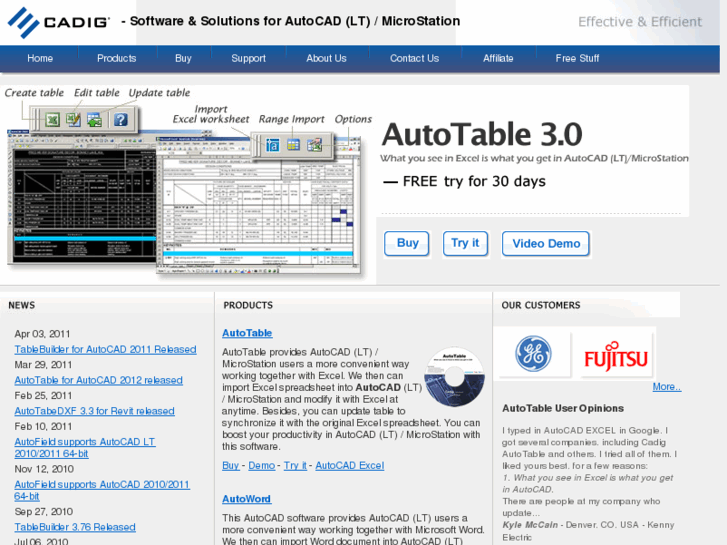Open the AutoWord product heading link
This screenshot has width=727, height=545.
(x=247, y=499)
